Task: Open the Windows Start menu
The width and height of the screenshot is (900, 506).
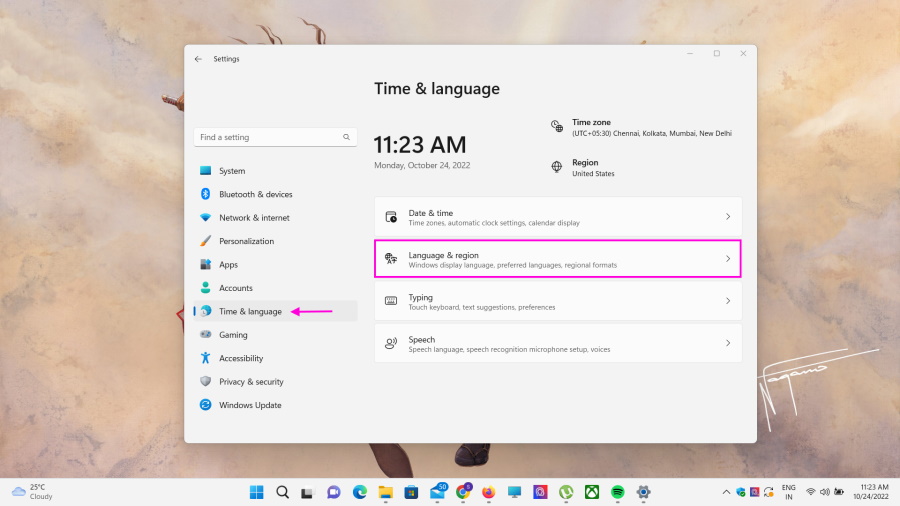Action: coord(257,492)
